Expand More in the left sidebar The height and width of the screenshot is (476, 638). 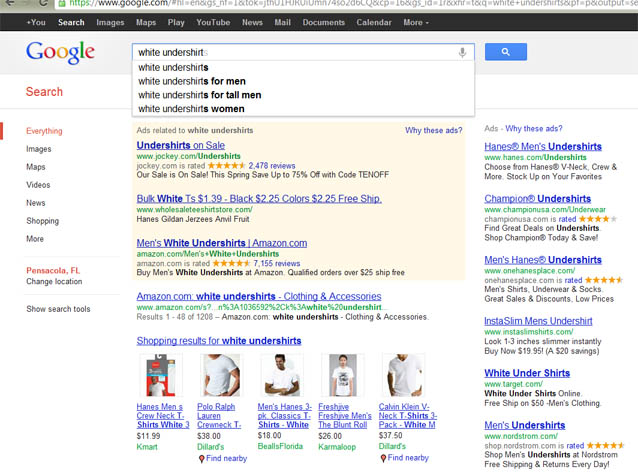click(x=35, y=239)
